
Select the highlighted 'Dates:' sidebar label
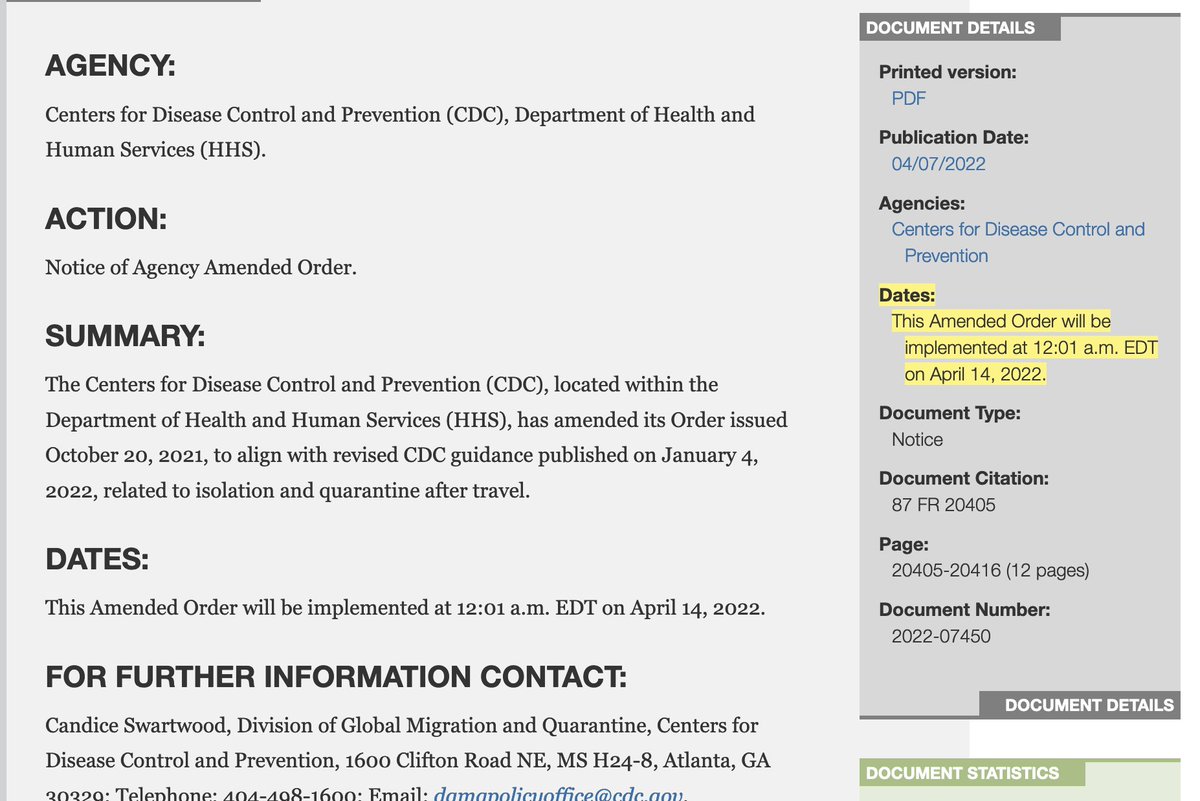(x=907, y=295)
